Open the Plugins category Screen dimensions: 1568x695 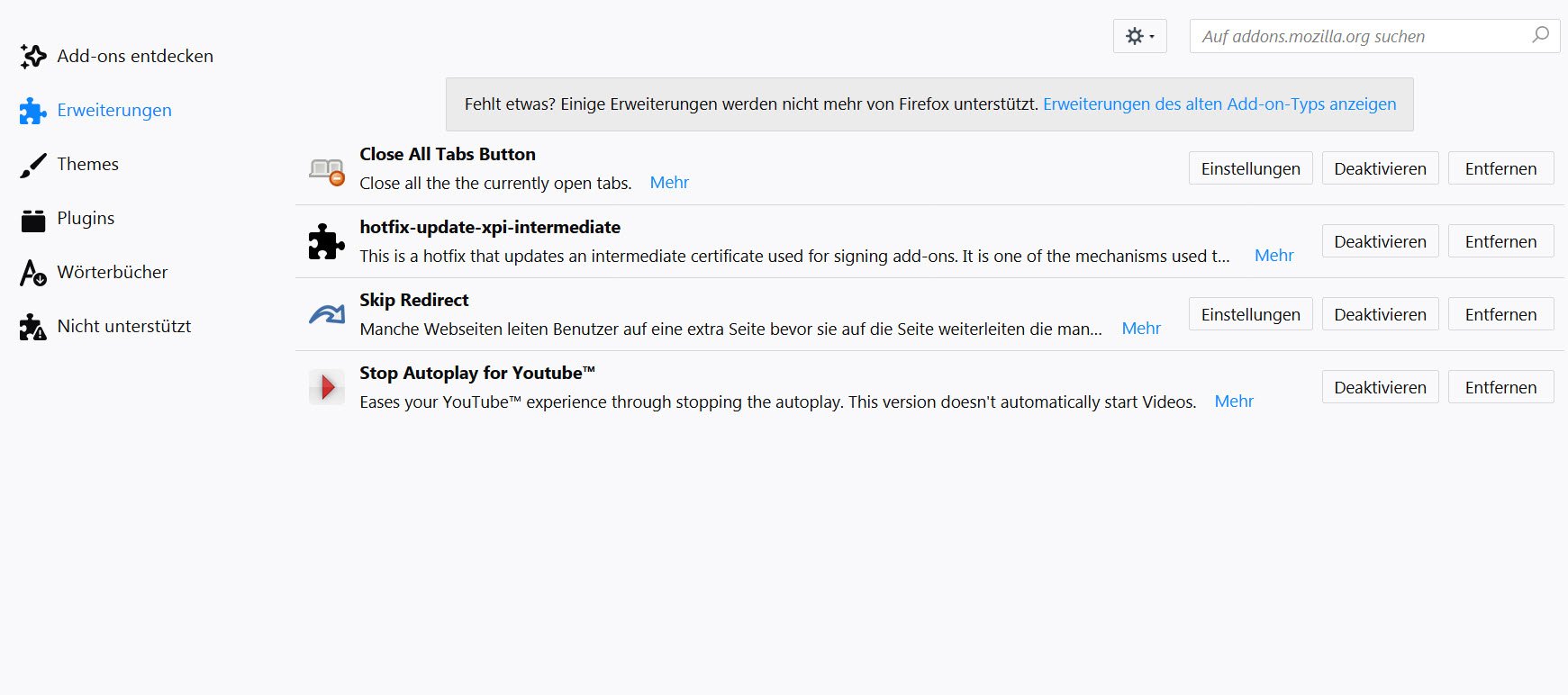pyautogui.click(x=86, y=218)
